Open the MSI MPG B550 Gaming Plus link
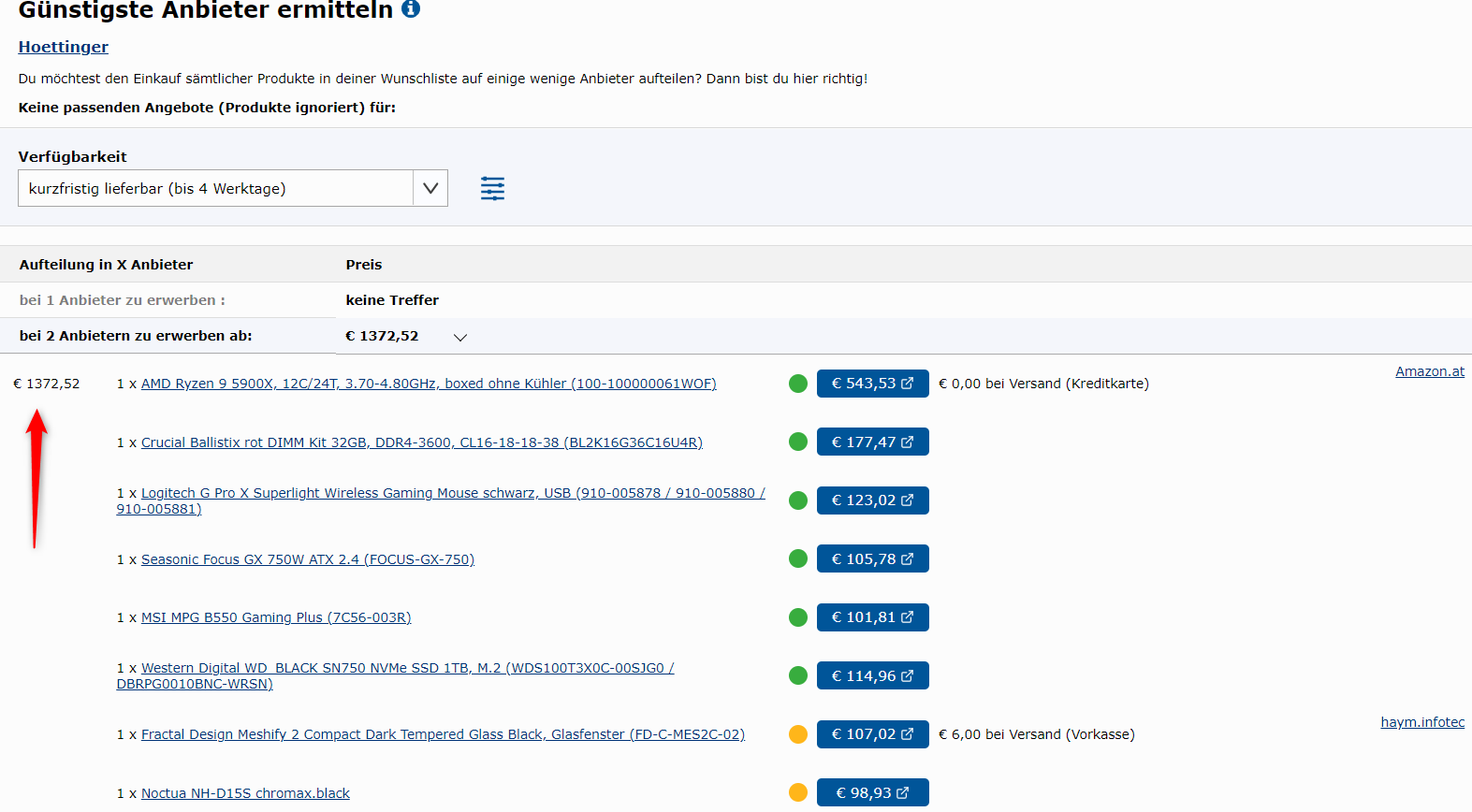Image resolution: width=1472 pixels, height=812 pixels. click(276, 617)
